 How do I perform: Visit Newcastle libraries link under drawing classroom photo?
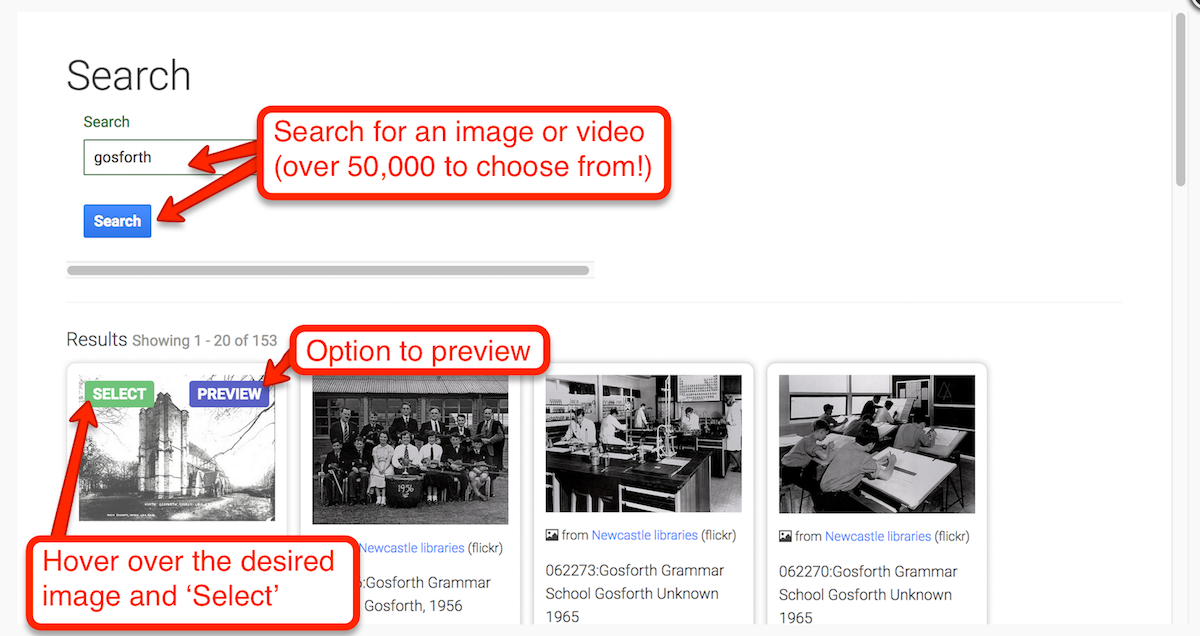[x=877, y=536]
